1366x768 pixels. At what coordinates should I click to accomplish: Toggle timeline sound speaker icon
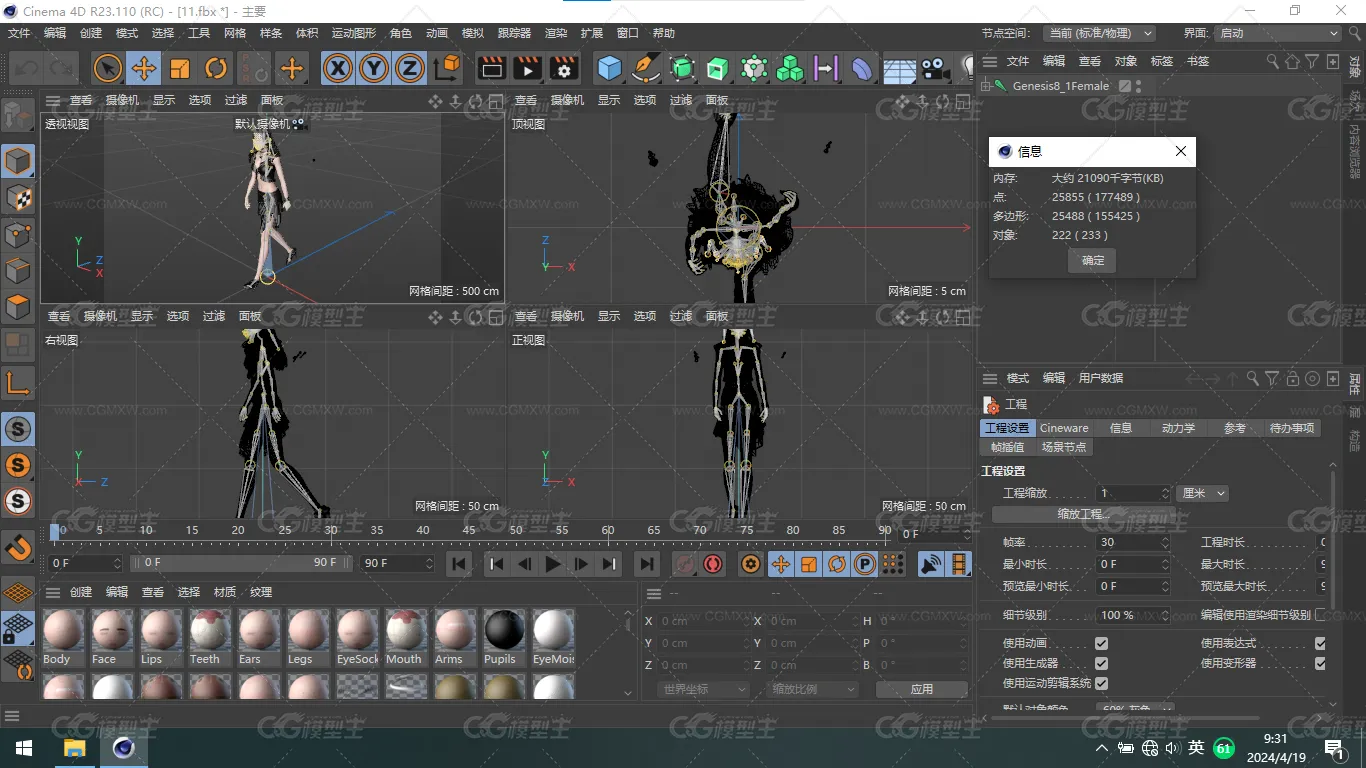tap(931, 564)
